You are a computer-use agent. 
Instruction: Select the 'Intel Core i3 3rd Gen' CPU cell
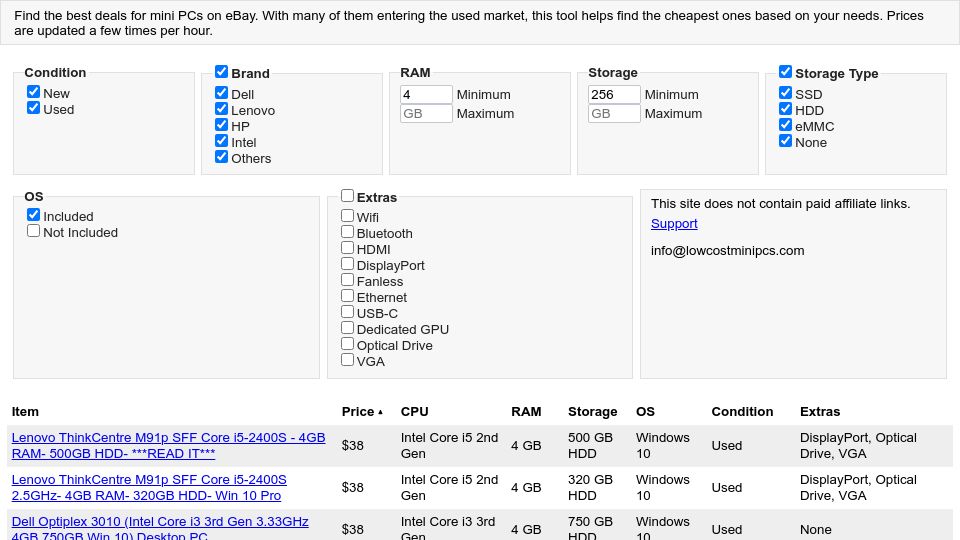[x=448, y=528]
